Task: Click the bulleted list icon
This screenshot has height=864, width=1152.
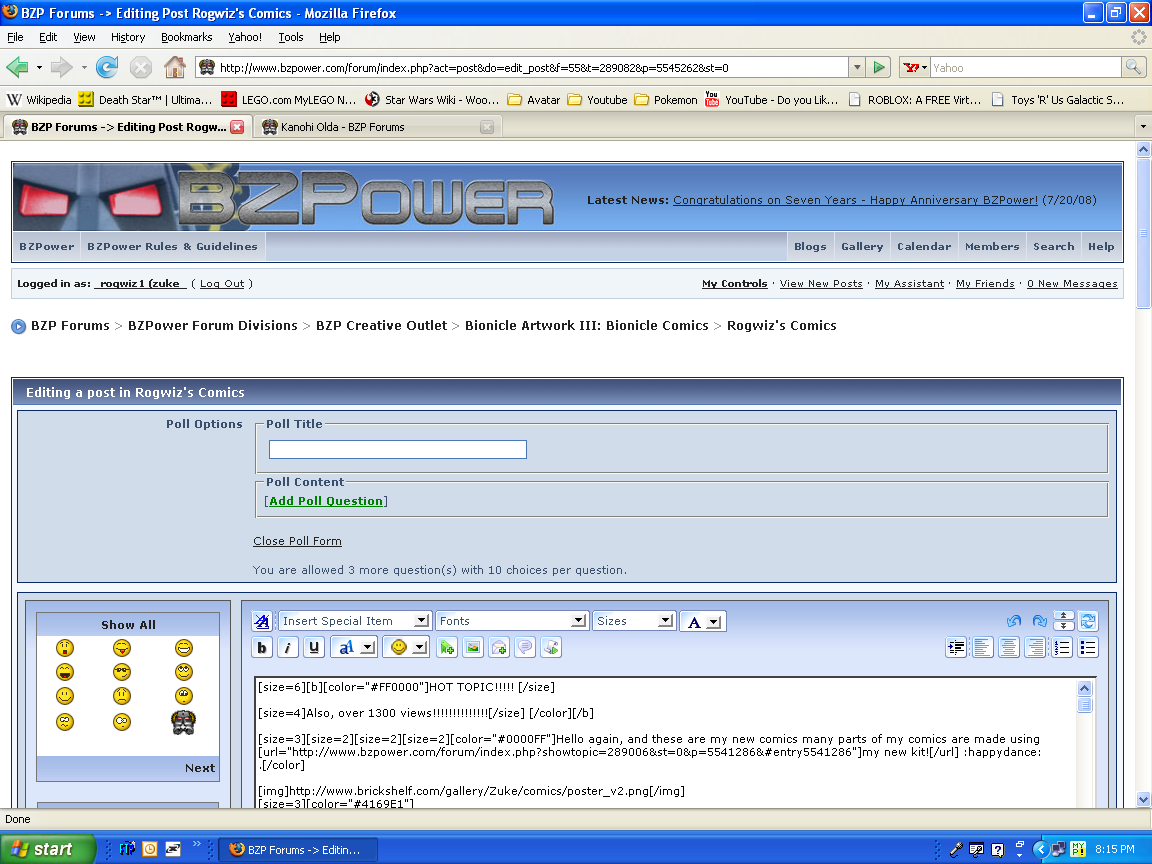Action: pos(1088,647)
